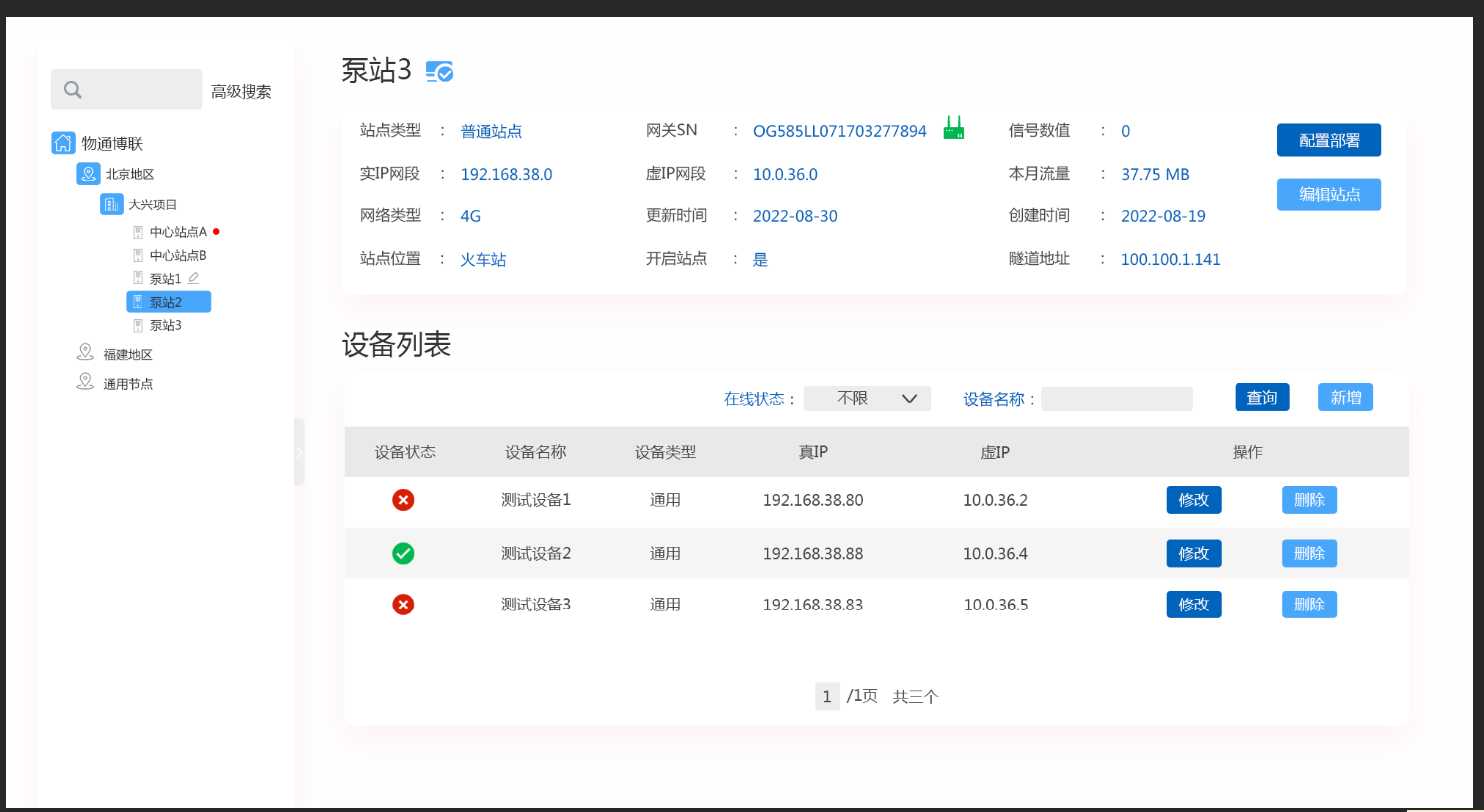Select the highlighted 泵站2 tree node

coord(168,302)
